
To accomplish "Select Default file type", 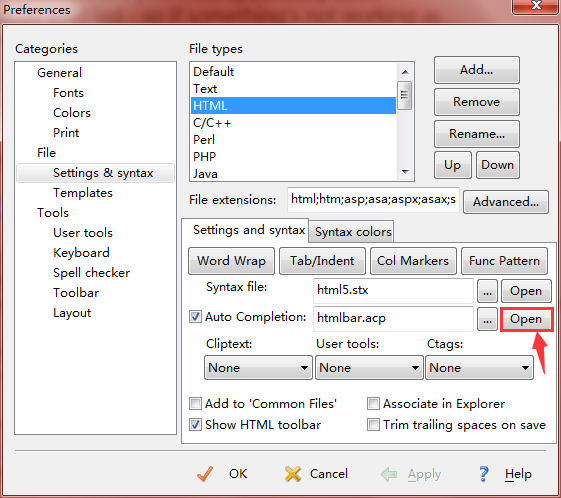I will (x=293, y=72).
